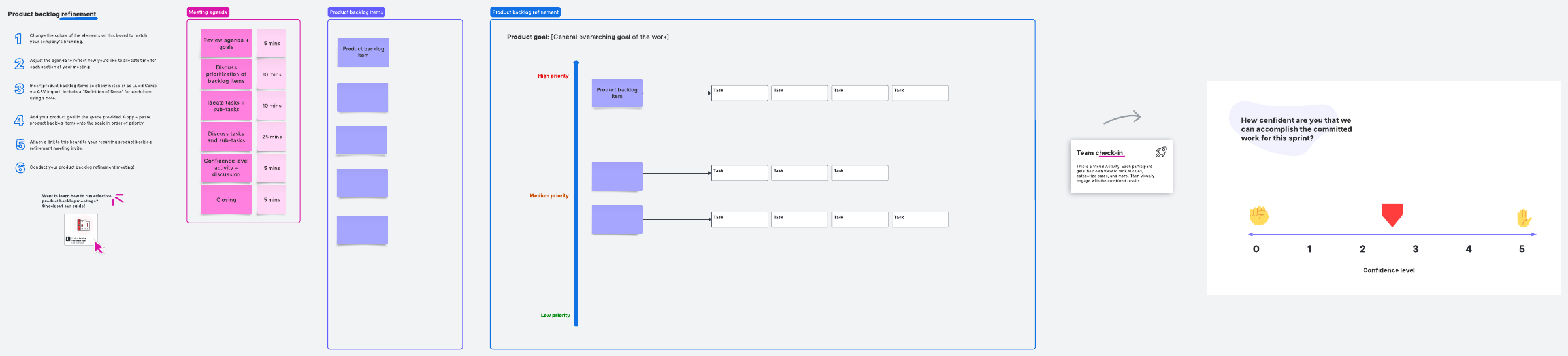Click the pink cursor arrow near guide thumbnail
Screen dimensions: 1568x356
pyautogui.click(x=99, y=248)
